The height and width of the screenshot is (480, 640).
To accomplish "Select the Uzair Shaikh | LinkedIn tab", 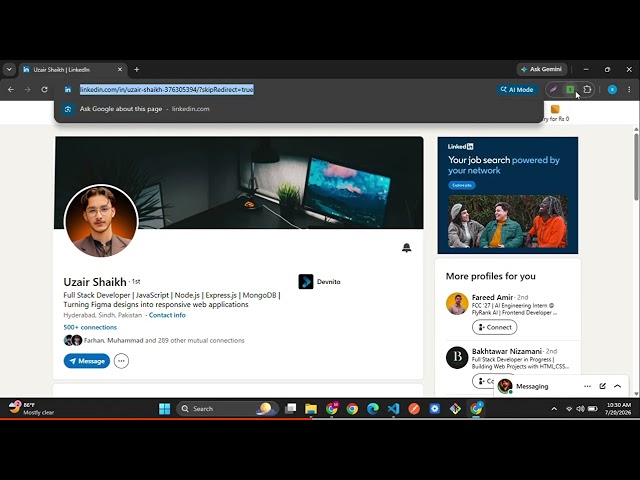I will [73, 70].
